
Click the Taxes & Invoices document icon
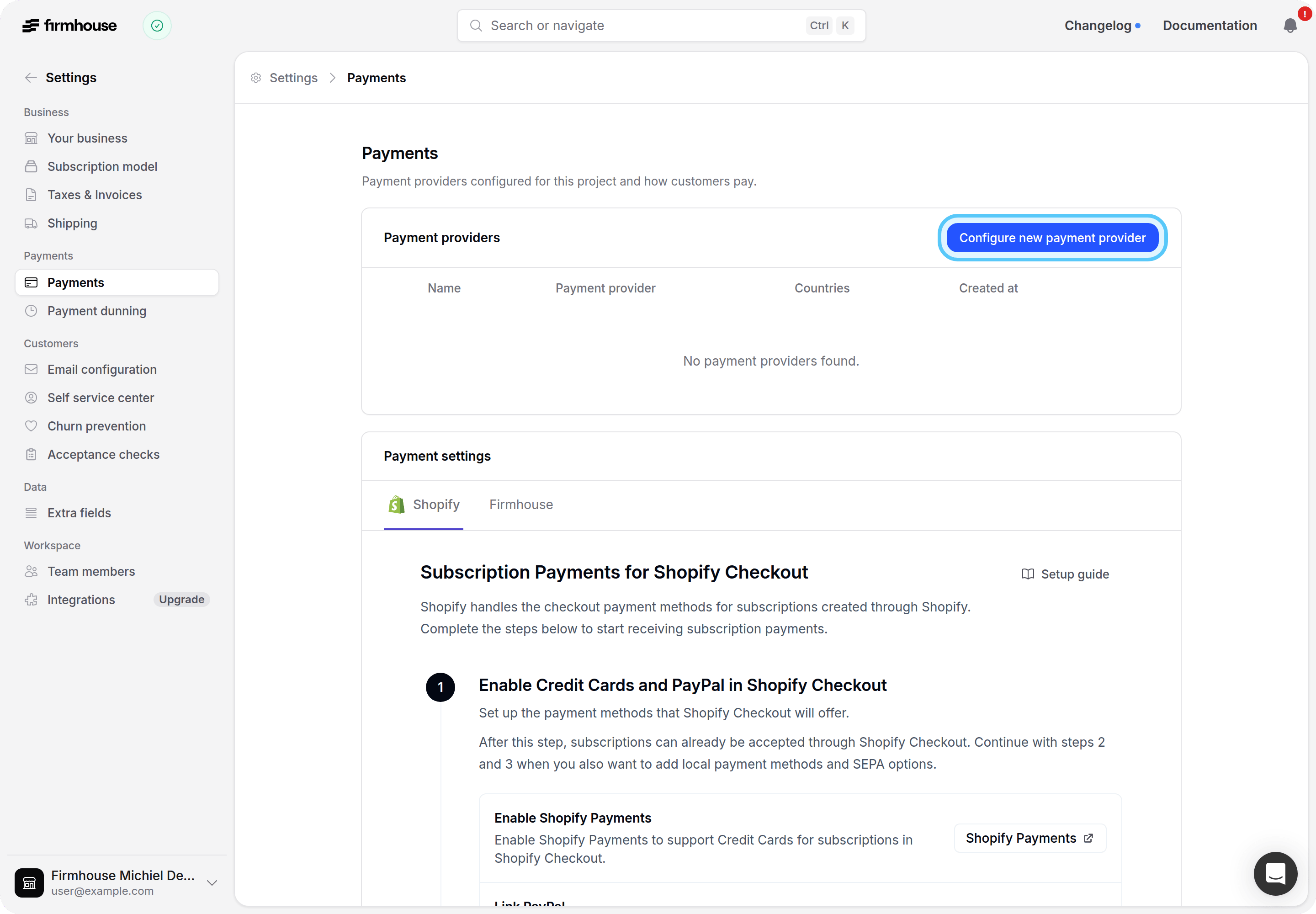[31, 195]
